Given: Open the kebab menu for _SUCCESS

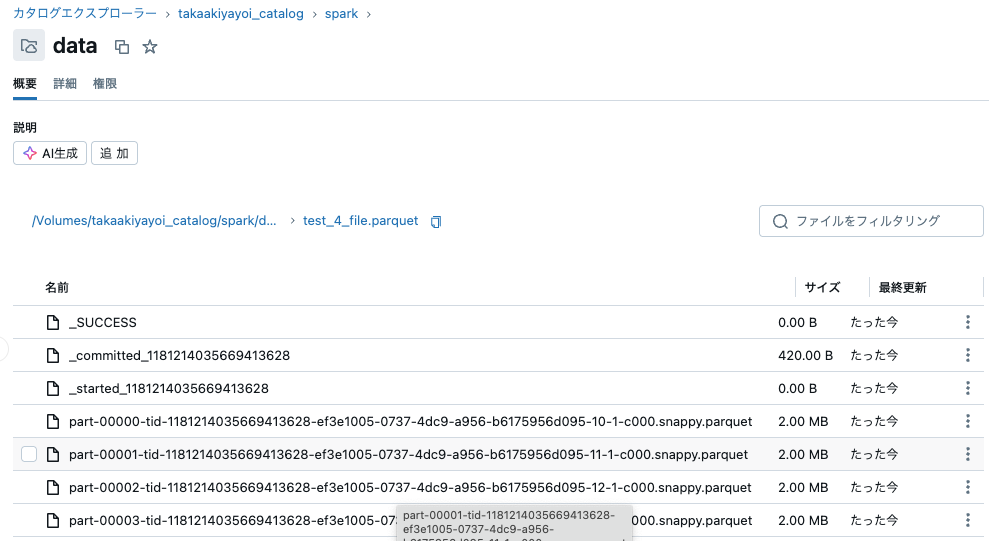Looking at the screenshot, I should (968, 322).
